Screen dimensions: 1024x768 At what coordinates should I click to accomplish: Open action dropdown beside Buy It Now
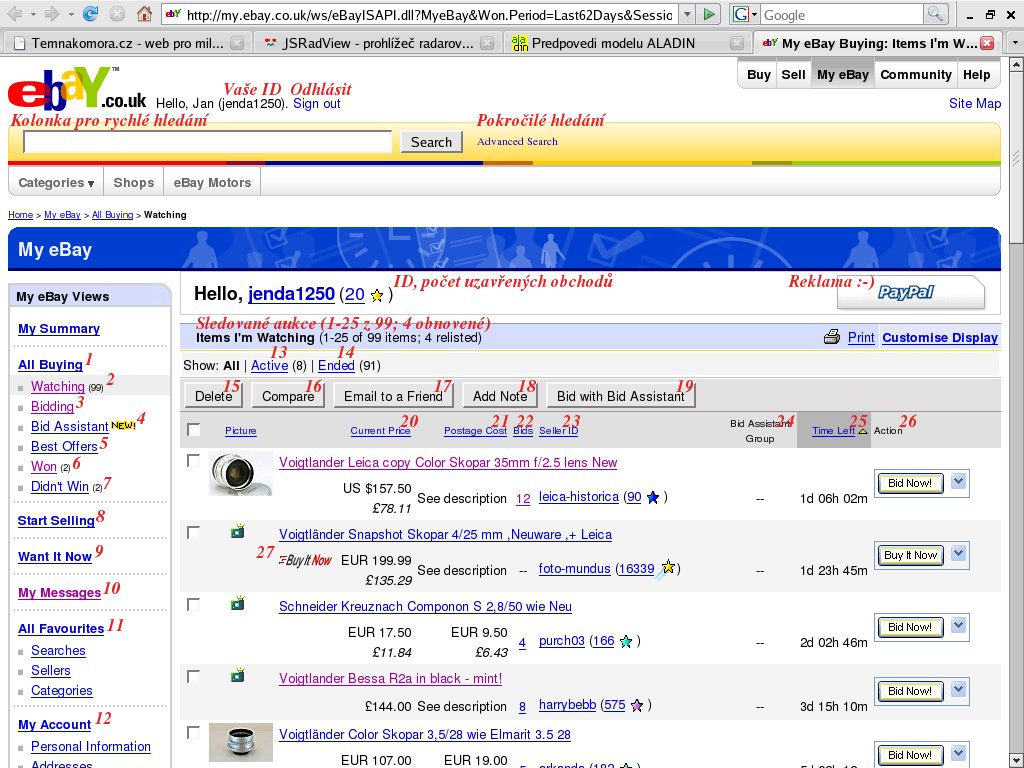click(x=958, y=554)
